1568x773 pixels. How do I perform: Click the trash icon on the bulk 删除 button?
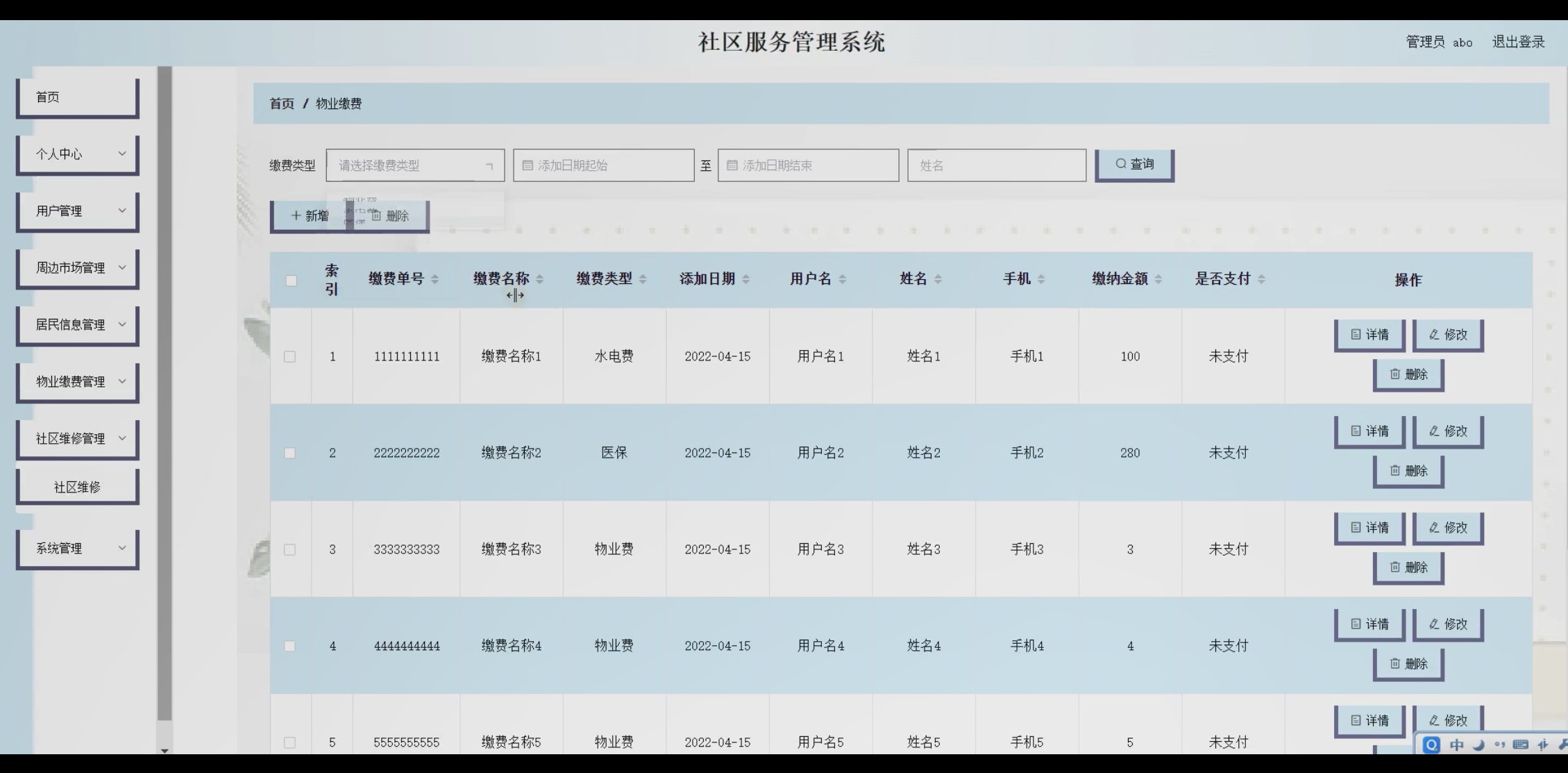pyautogui.click(x=376, y=216)
